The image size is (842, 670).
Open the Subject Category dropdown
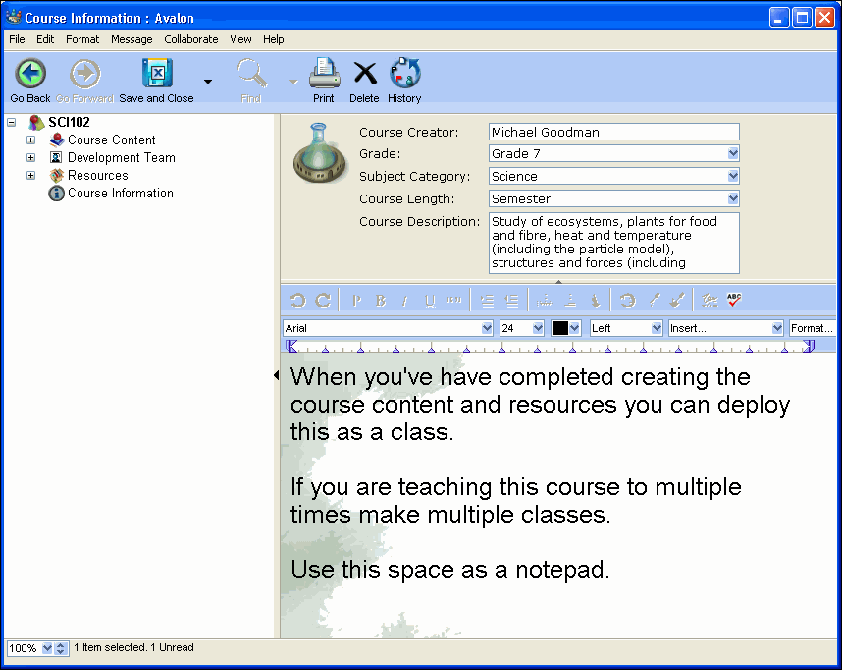[733, 176]
